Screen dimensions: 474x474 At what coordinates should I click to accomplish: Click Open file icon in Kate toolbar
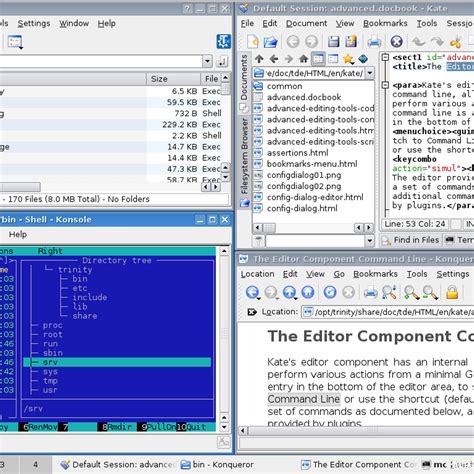[270, 42]
